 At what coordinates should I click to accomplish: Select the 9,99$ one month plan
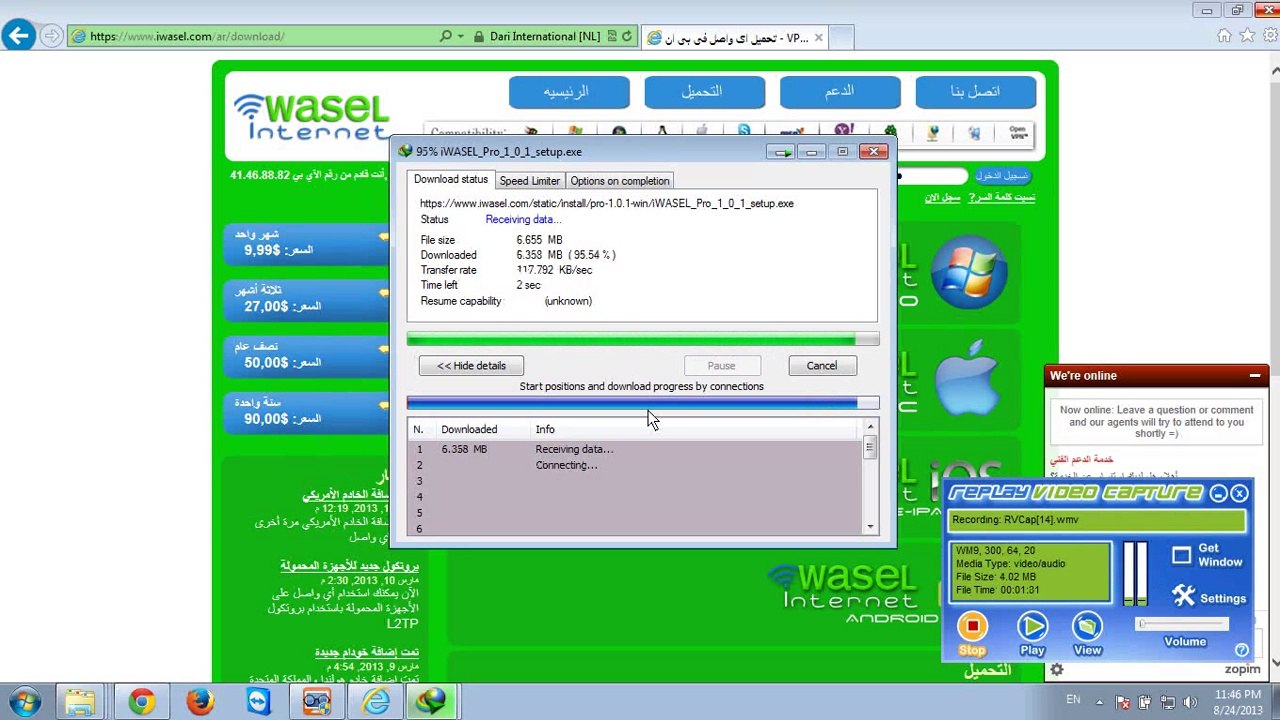click(308, 243)
